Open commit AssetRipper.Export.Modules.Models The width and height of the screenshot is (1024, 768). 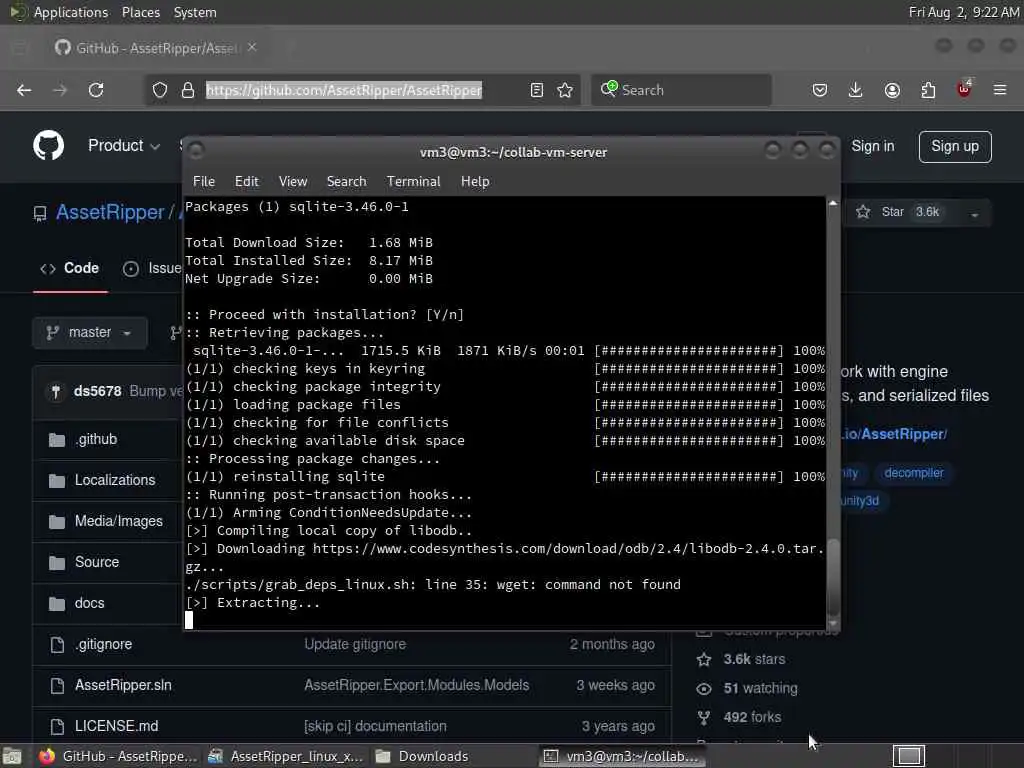coord(417,685)
